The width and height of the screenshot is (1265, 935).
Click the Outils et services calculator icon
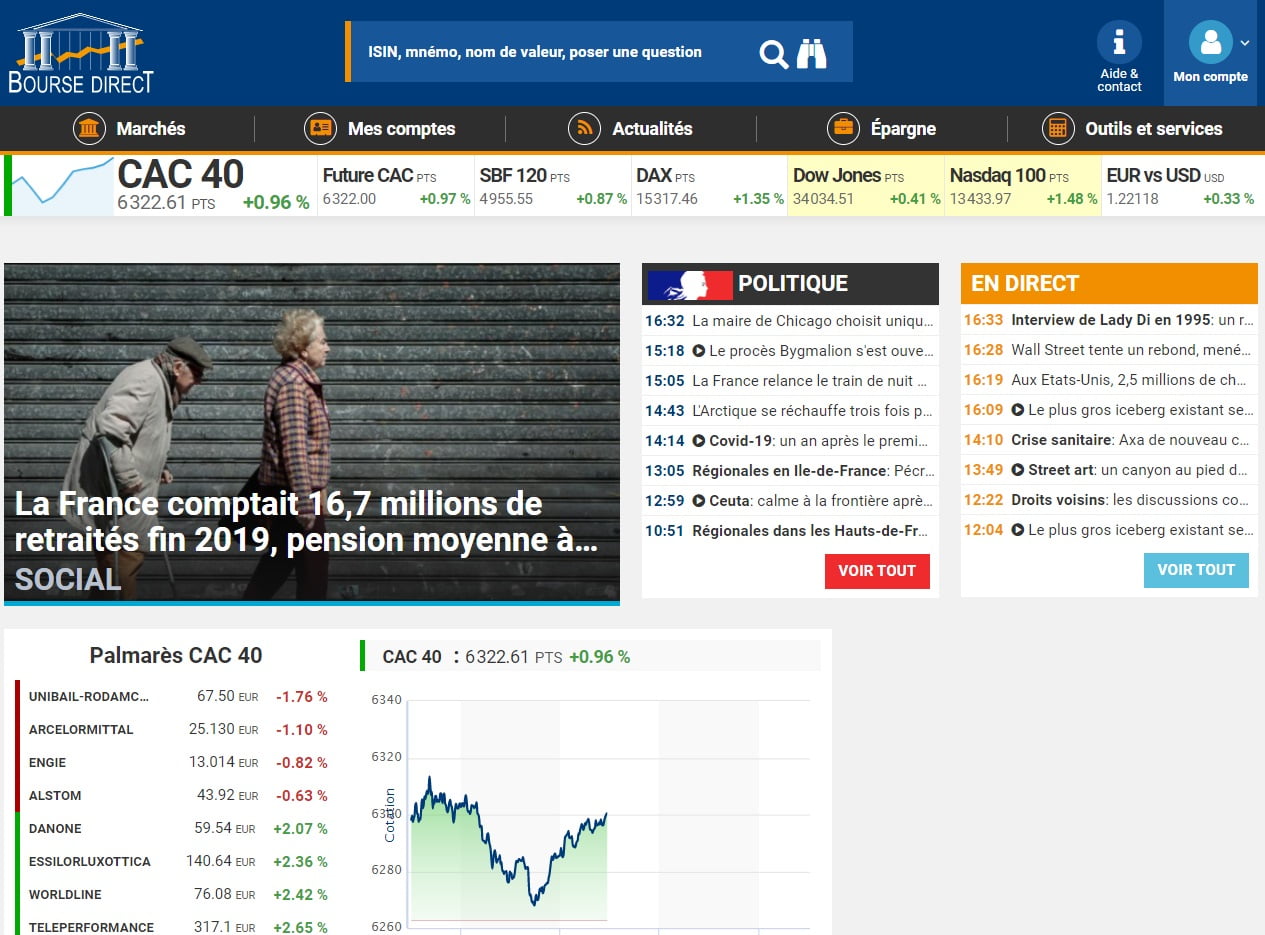click(1058, 129)
